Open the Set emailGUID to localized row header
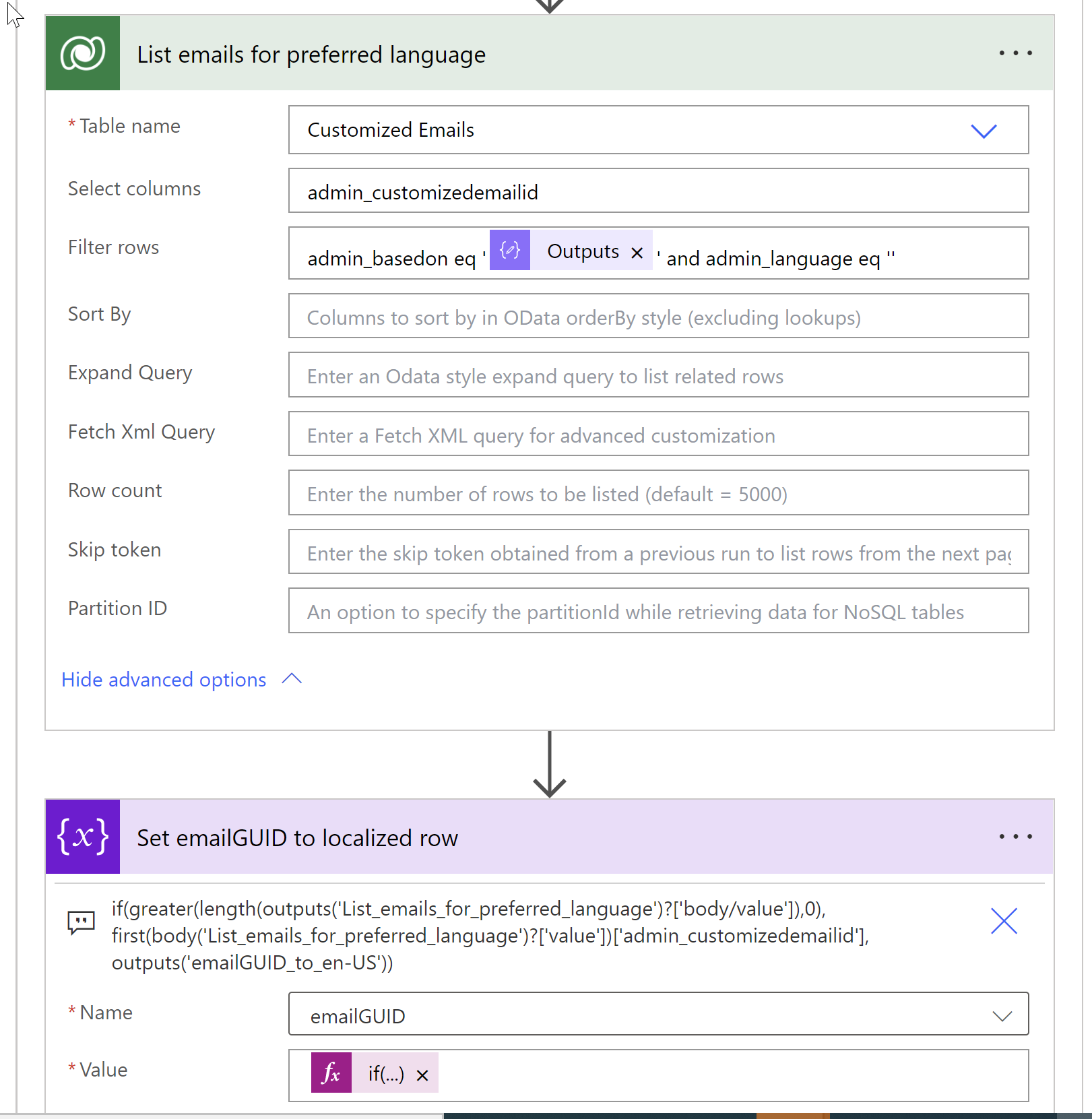1092x1119 pixels. click(297, 837)
